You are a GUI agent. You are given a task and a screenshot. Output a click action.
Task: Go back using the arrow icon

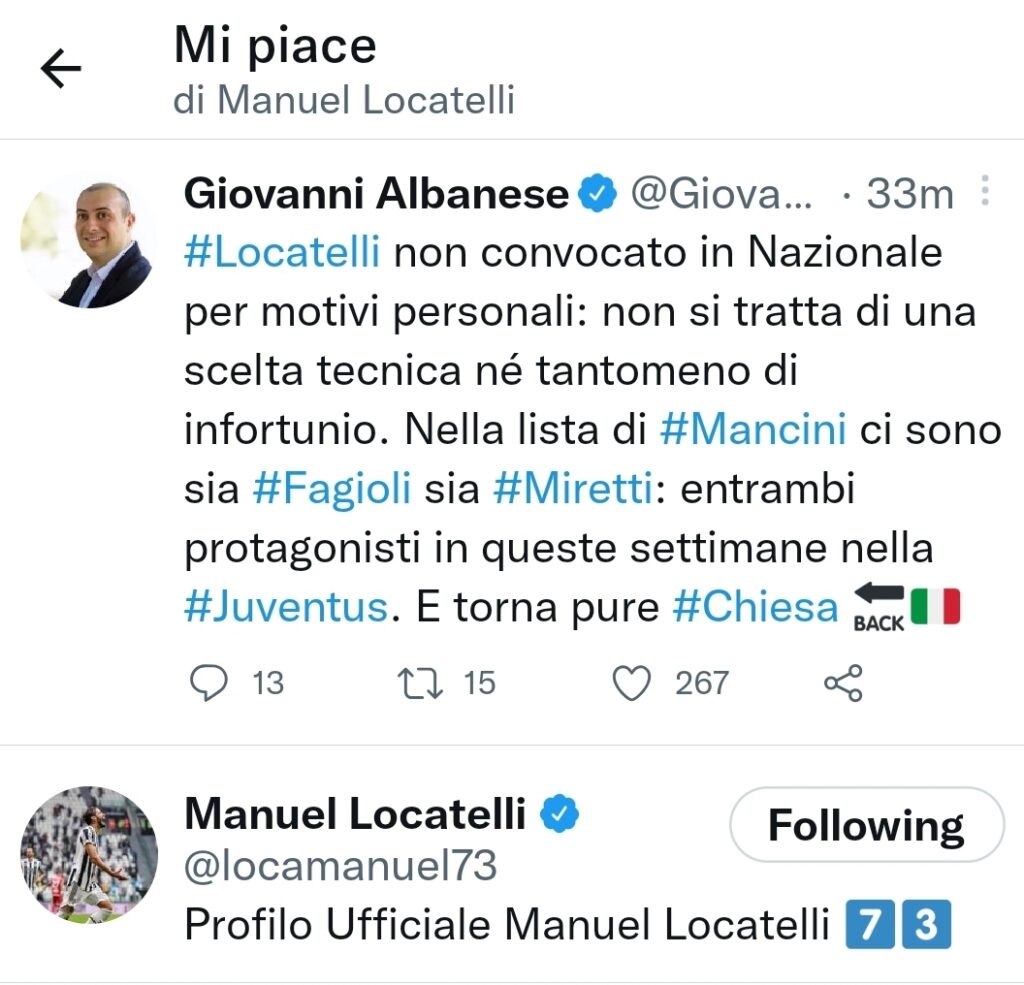coord(60,69)
